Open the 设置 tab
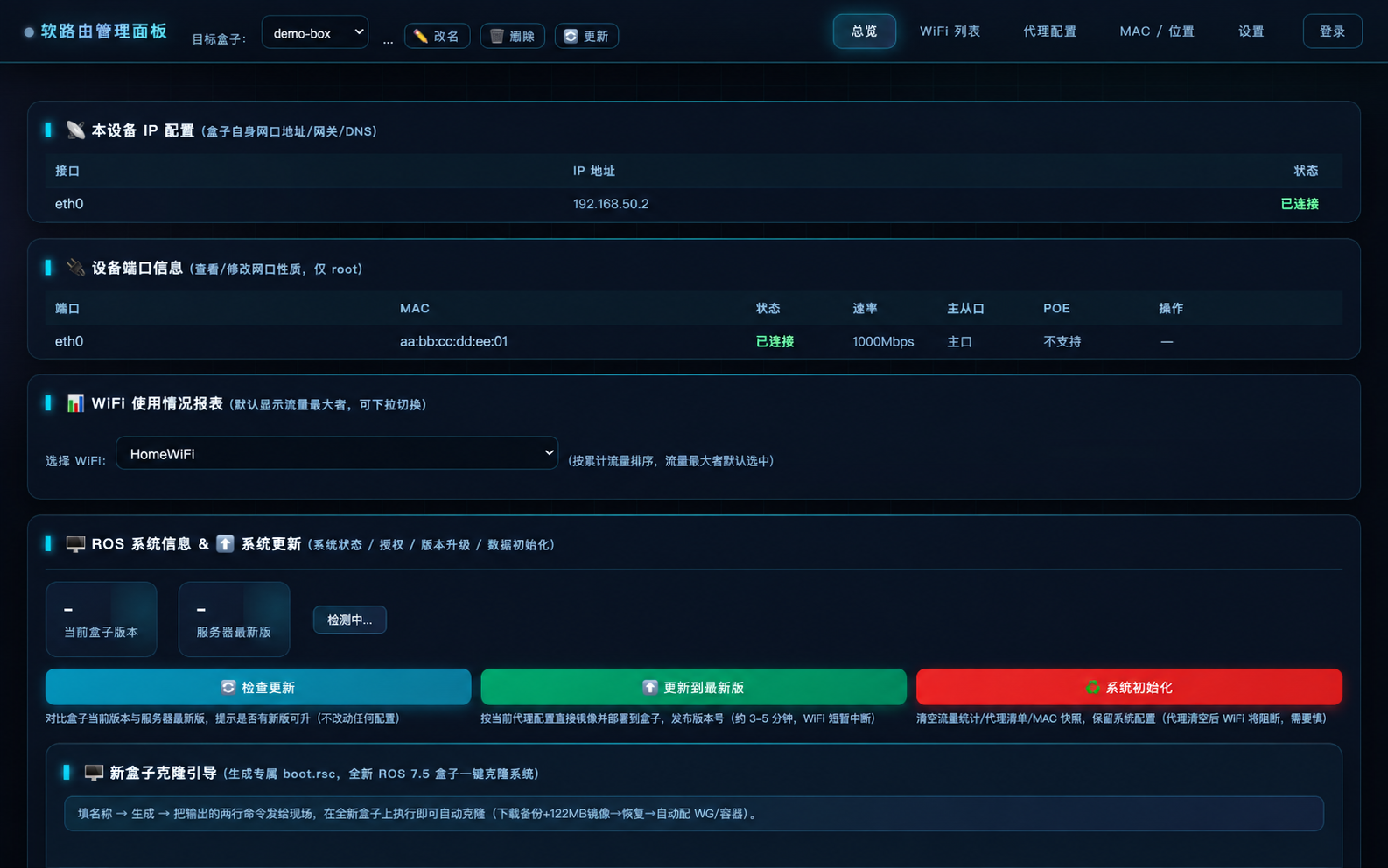This screenshot has height=868, width=1388. click(x=1251, y=31)
